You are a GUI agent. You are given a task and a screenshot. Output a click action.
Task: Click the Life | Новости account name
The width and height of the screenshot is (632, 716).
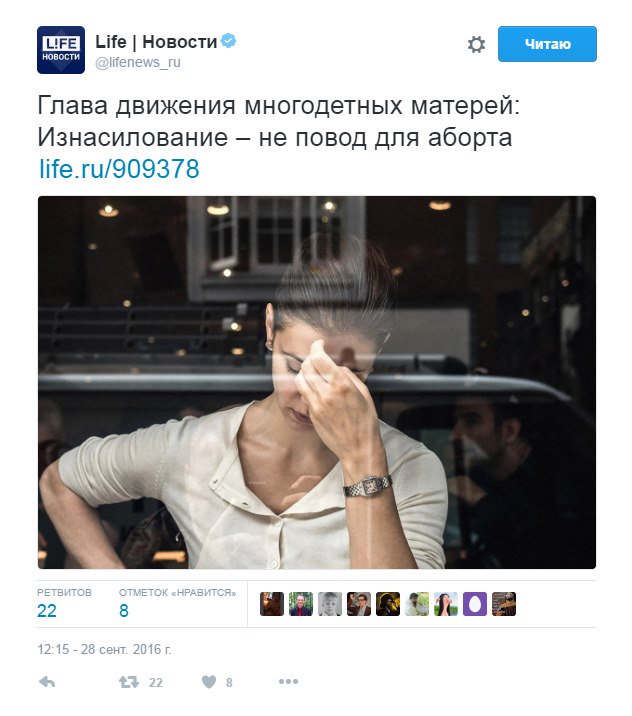pos(156,42)
